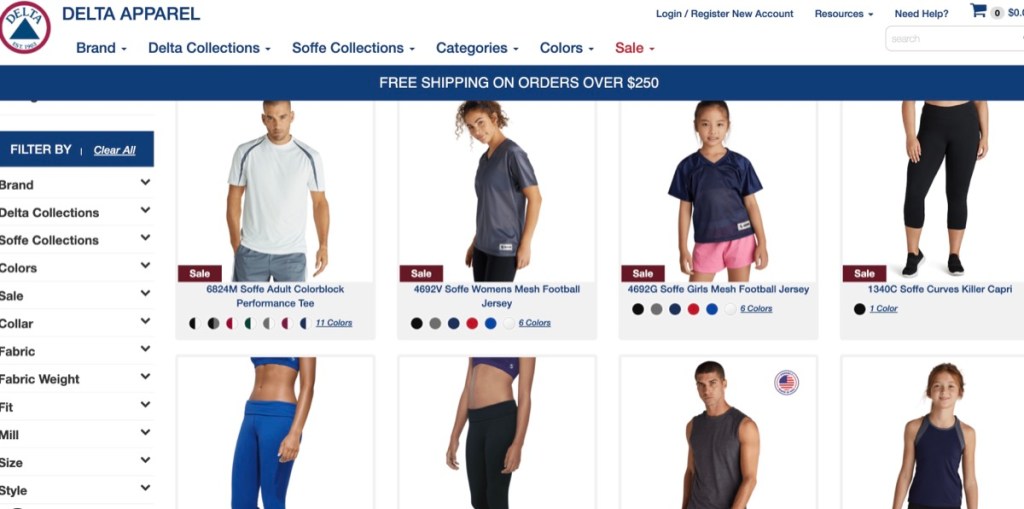Open the Resources dropdown

(843, 14)
